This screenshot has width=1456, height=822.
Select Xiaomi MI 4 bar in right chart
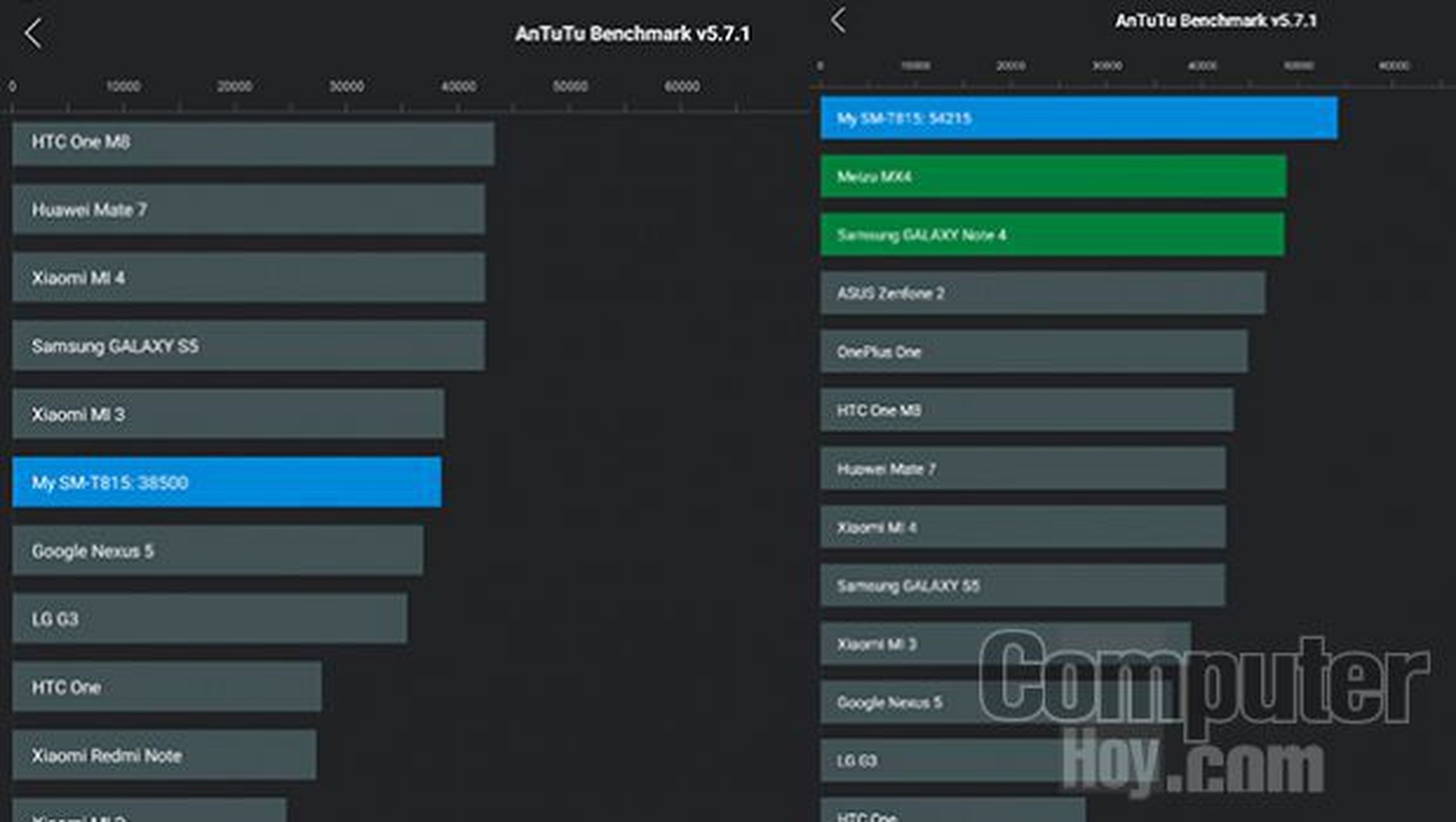(x=1023, y=527)
